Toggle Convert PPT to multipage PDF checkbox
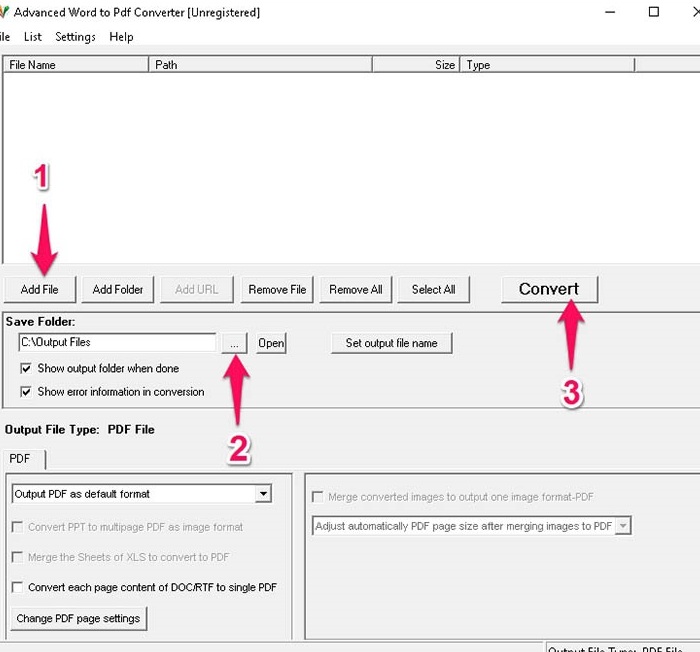The width and height of the screenshot is (700, 652). tap(17, 527)
